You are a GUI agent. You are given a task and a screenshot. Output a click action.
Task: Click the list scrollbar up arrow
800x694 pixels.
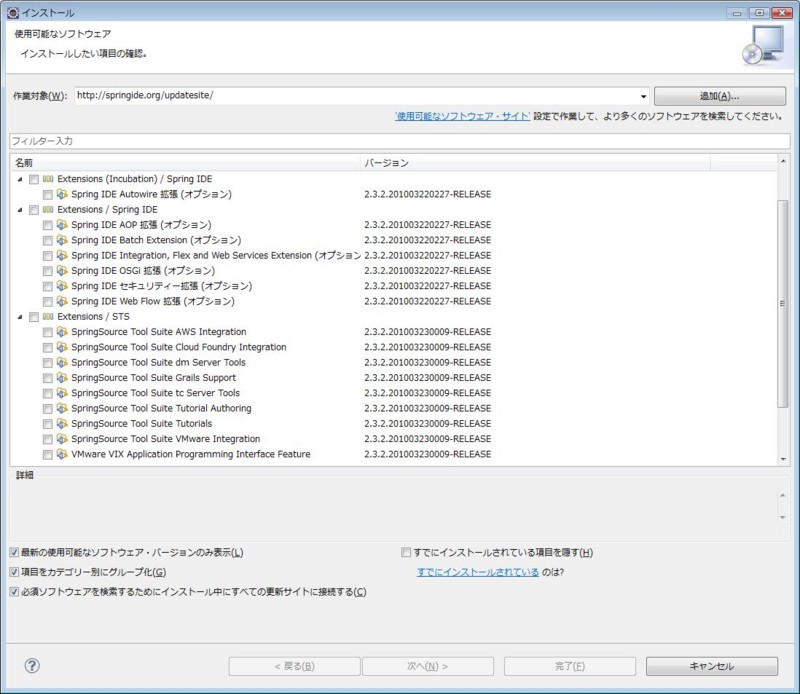click(783, 161)
